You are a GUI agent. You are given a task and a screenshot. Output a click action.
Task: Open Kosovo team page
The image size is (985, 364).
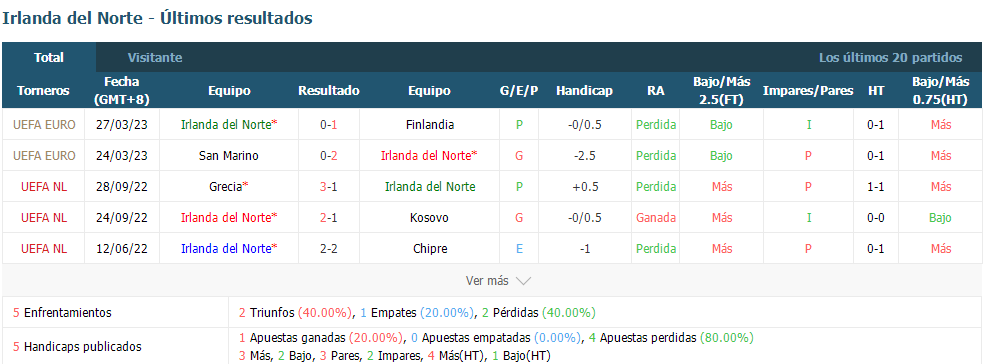click(x=429, y=218)
